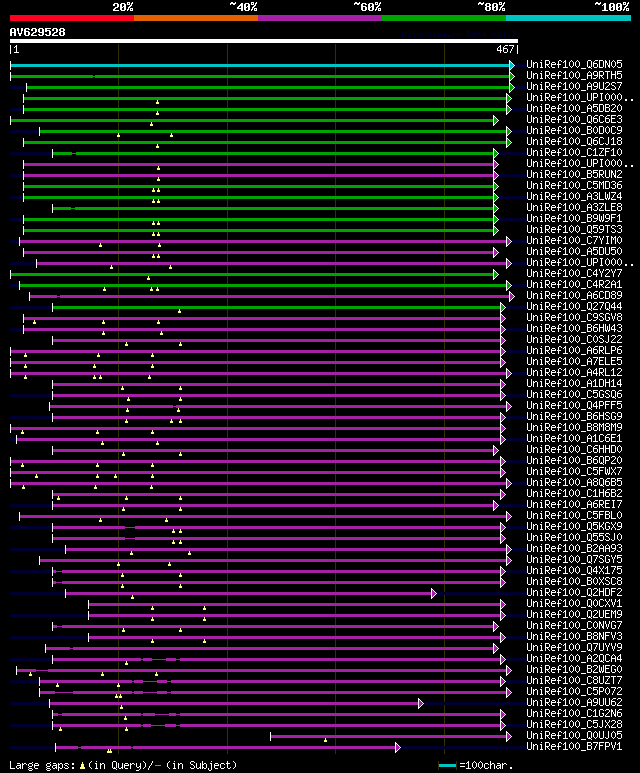Viewport: 640px width, 773px height.
Task: Click the cyan alignment bar for Q6DN05
Action: click(x=260, y=65)
